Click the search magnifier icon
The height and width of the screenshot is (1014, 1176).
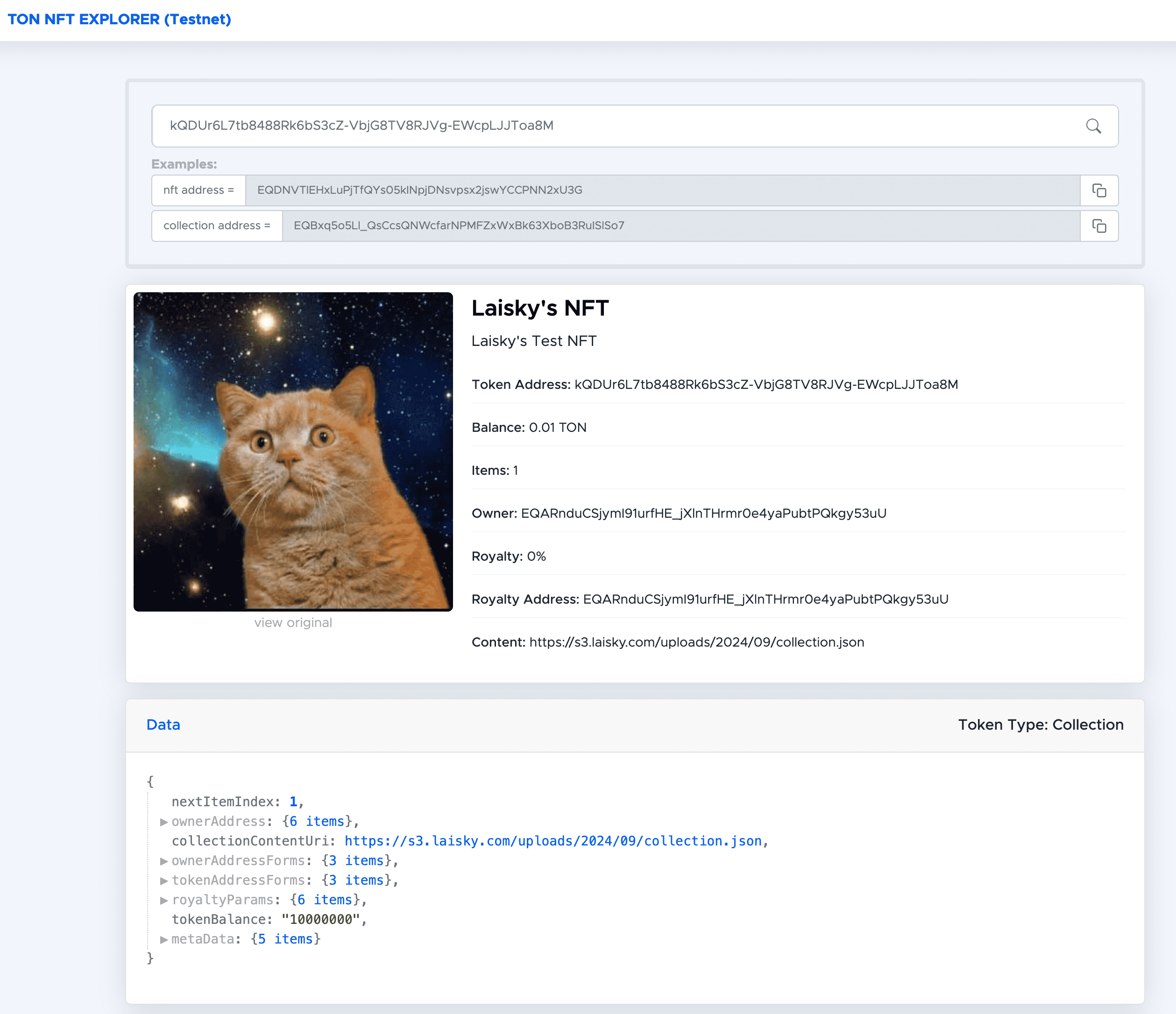click(1093, 126)
